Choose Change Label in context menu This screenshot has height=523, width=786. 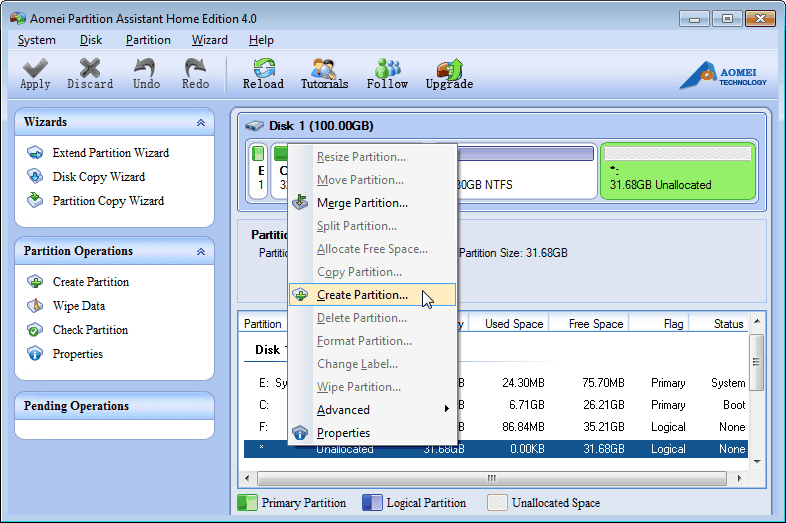pyautogui.click(x=372, y=364)
